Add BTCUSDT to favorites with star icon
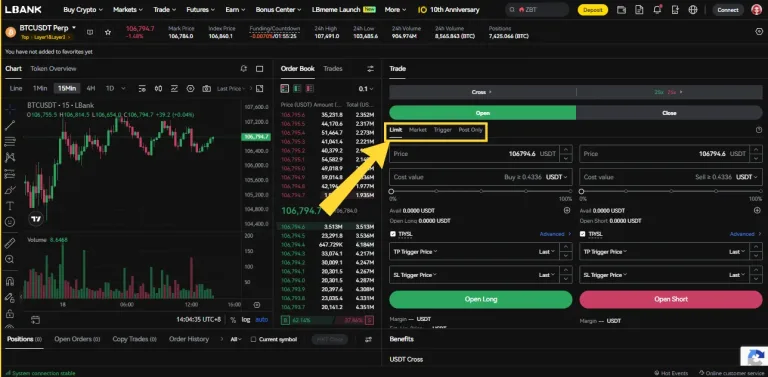 (x=108, y=32)
